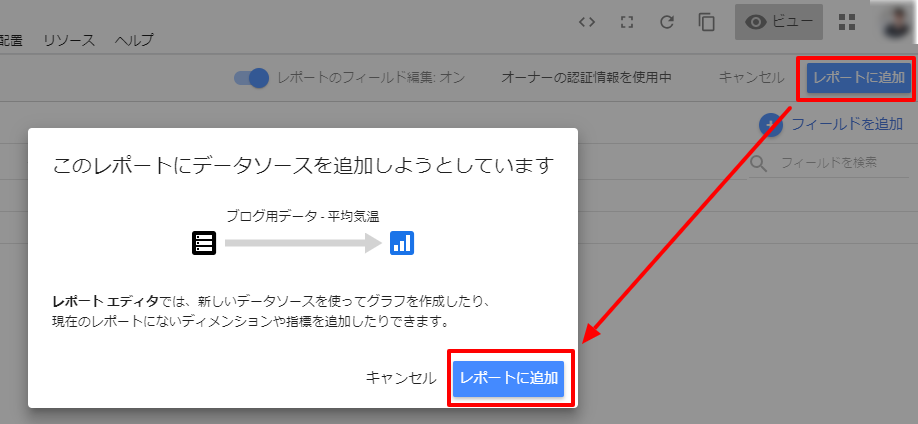The height and width of the screenshot is (424, 918).
Task: Click the embed report code brackets icon
Action: (x=588, y=22)
